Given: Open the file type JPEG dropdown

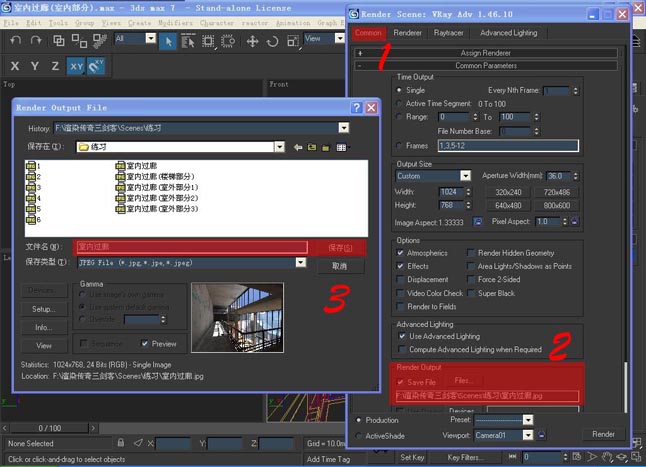Looking at the screenshot, I should pos(301,262).
